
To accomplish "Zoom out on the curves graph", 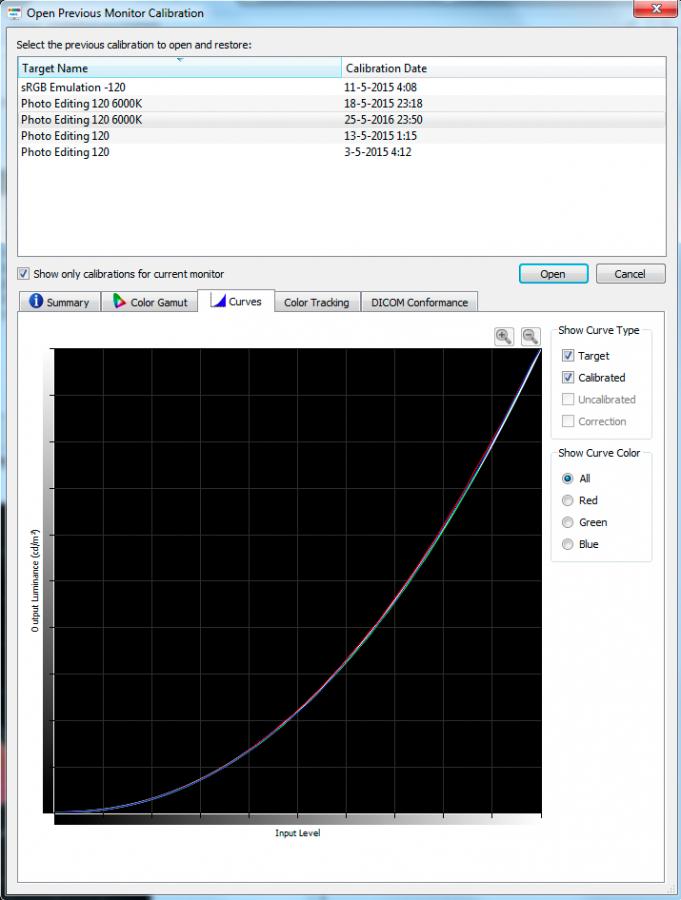I will click(x=531, y=336).
